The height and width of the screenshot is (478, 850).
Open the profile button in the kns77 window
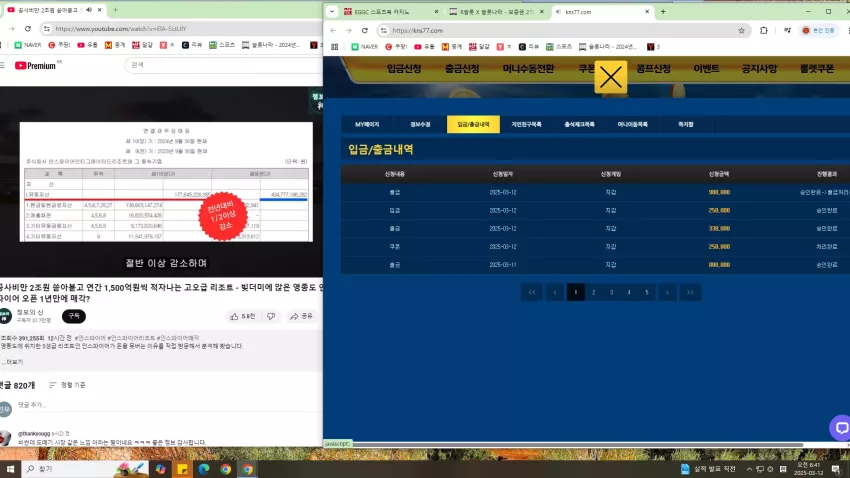(x=819, y=31)
